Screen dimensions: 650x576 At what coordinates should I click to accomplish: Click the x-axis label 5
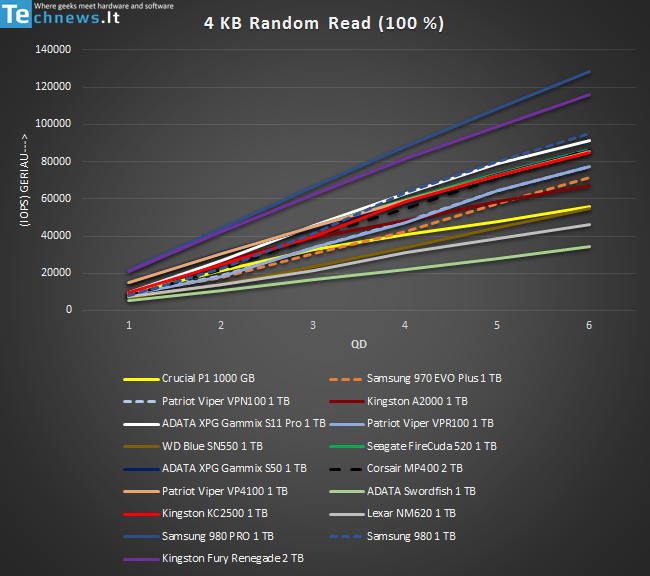pos(497,326)
